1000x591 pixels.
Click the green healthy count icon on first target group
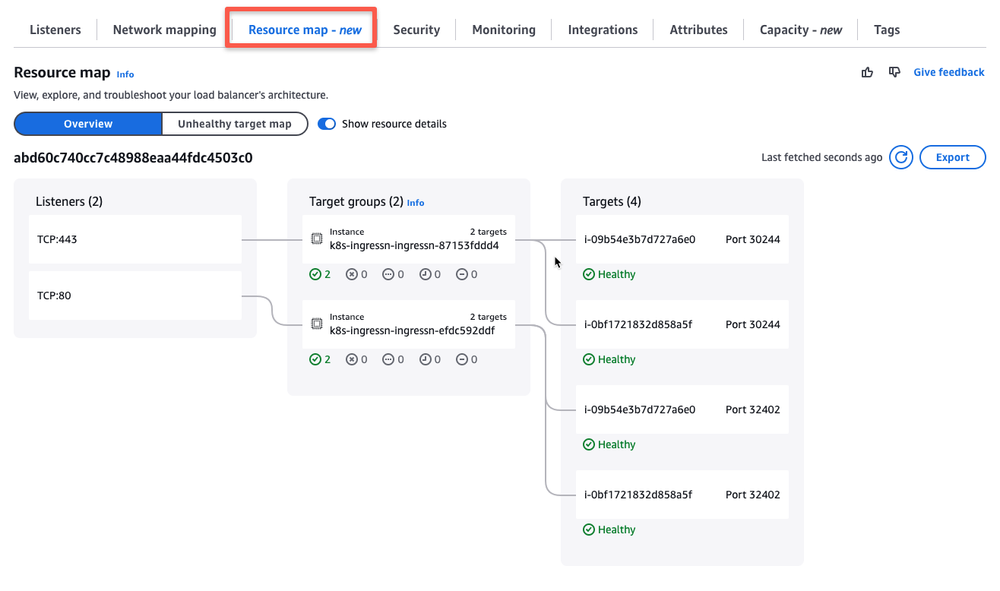(313, 273)
